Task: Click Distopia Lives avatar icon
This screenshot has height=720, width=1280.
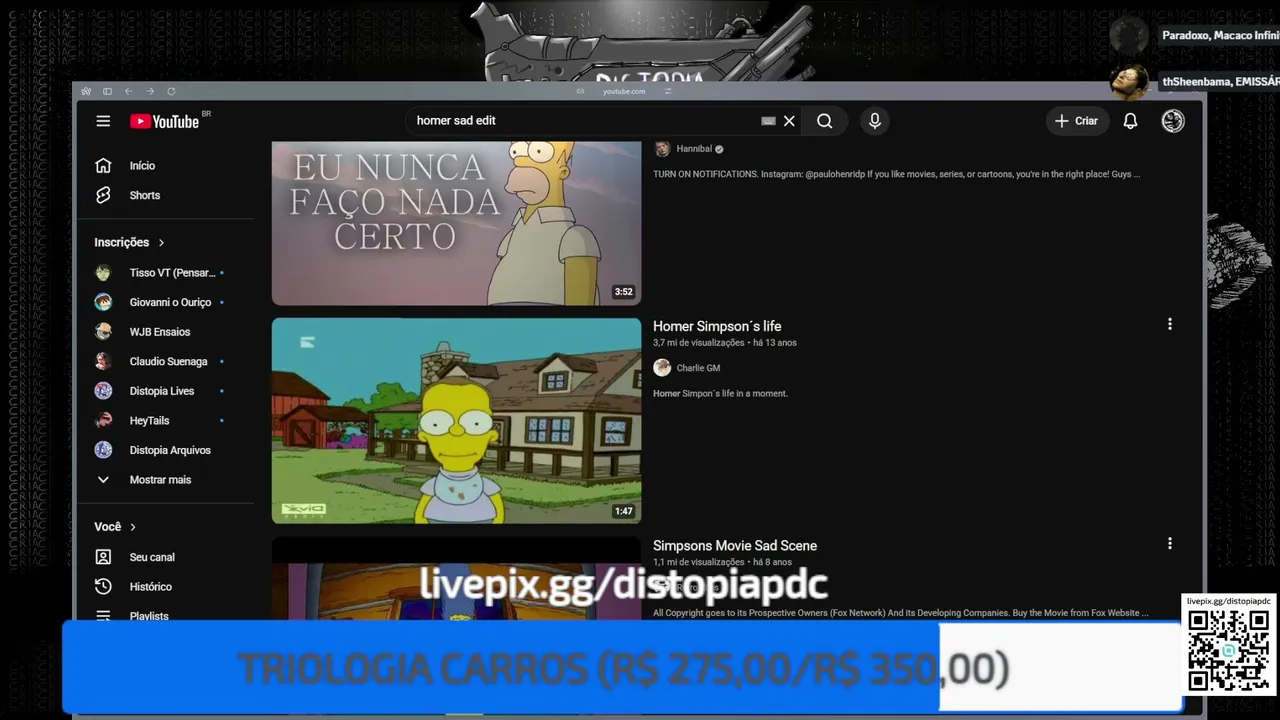Action: (103, 391)
